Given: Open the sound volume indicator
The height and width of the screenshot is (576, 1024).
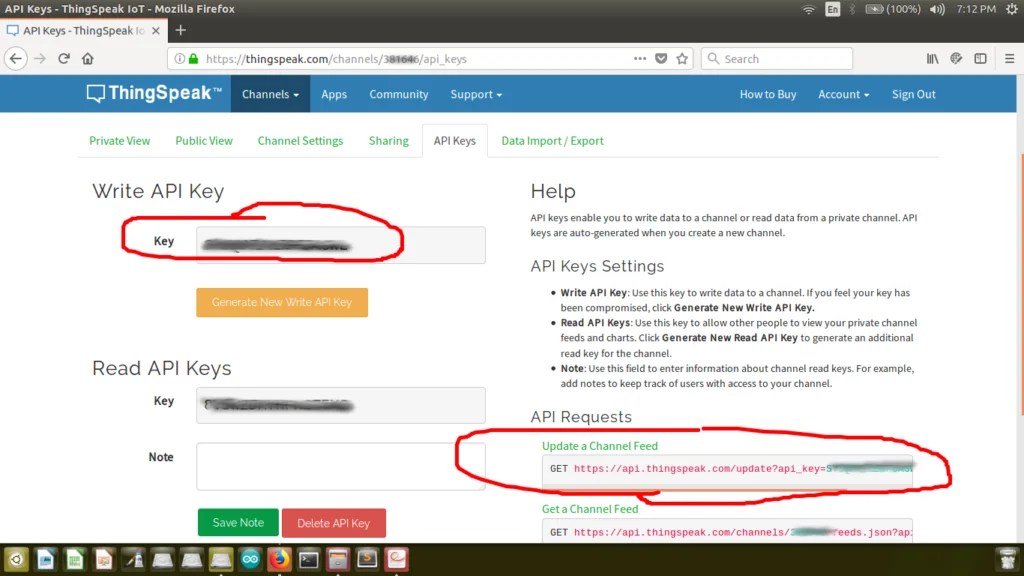Looking at the screenshot, I should coord(937,9).
